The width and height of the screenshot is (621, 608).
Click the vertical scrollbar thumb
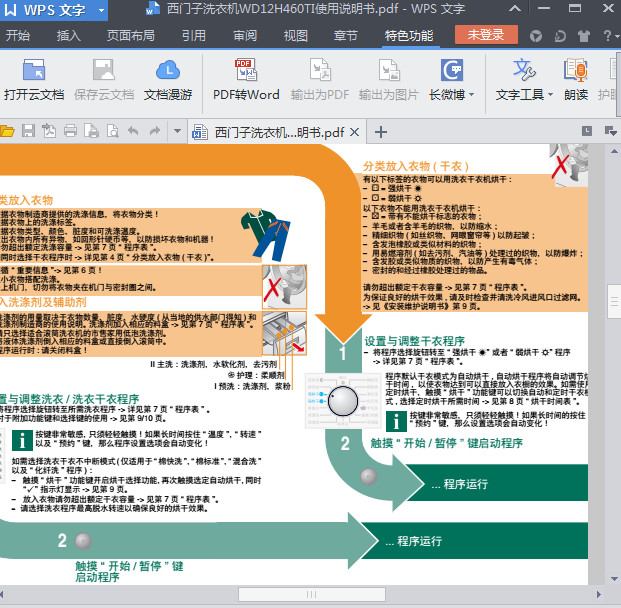614,301
